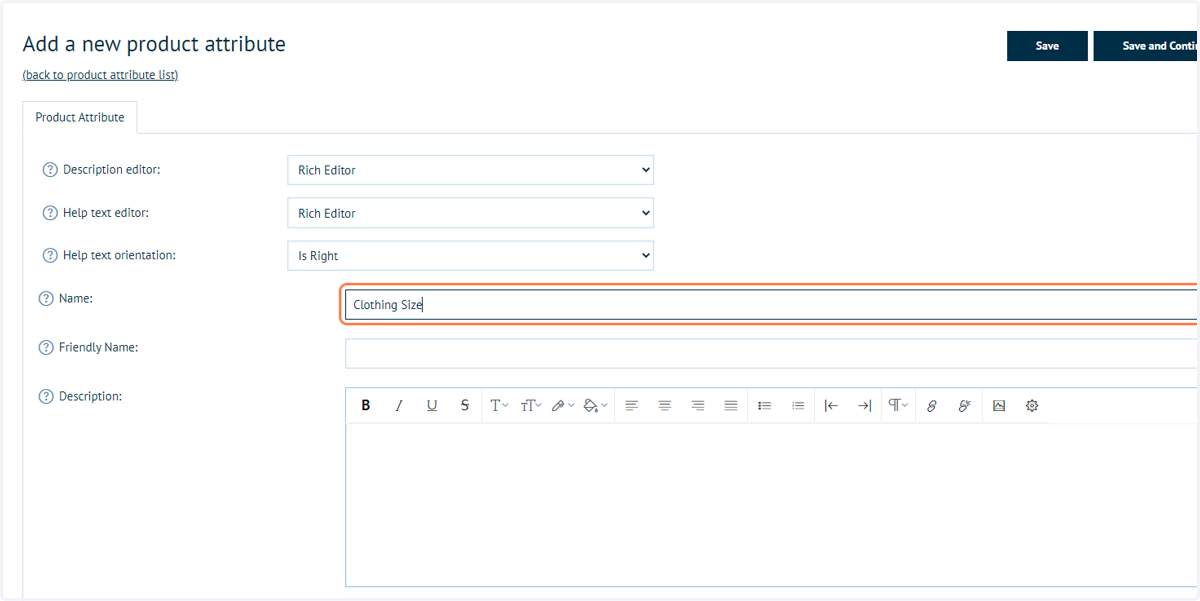Open the background fill color picker
The width and height of the screenshot is (1200, 601).
(595, 406)
